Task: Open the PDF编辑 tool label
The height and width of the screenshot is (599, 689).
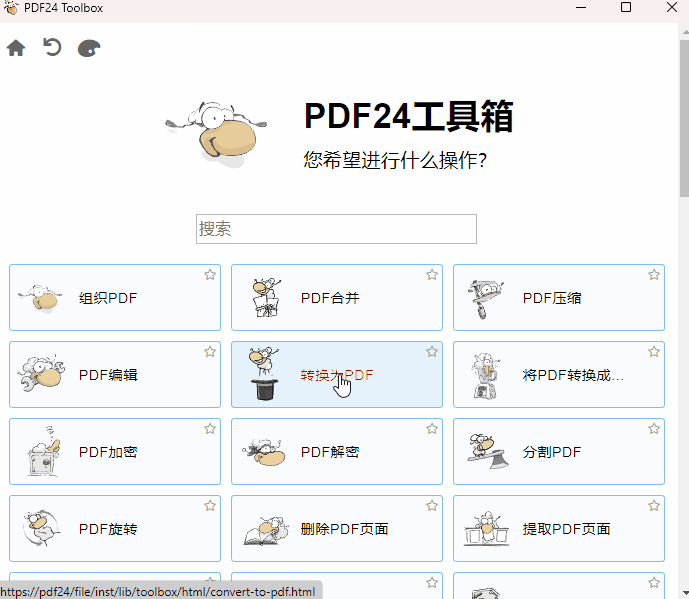Action: tap(108, 375)
